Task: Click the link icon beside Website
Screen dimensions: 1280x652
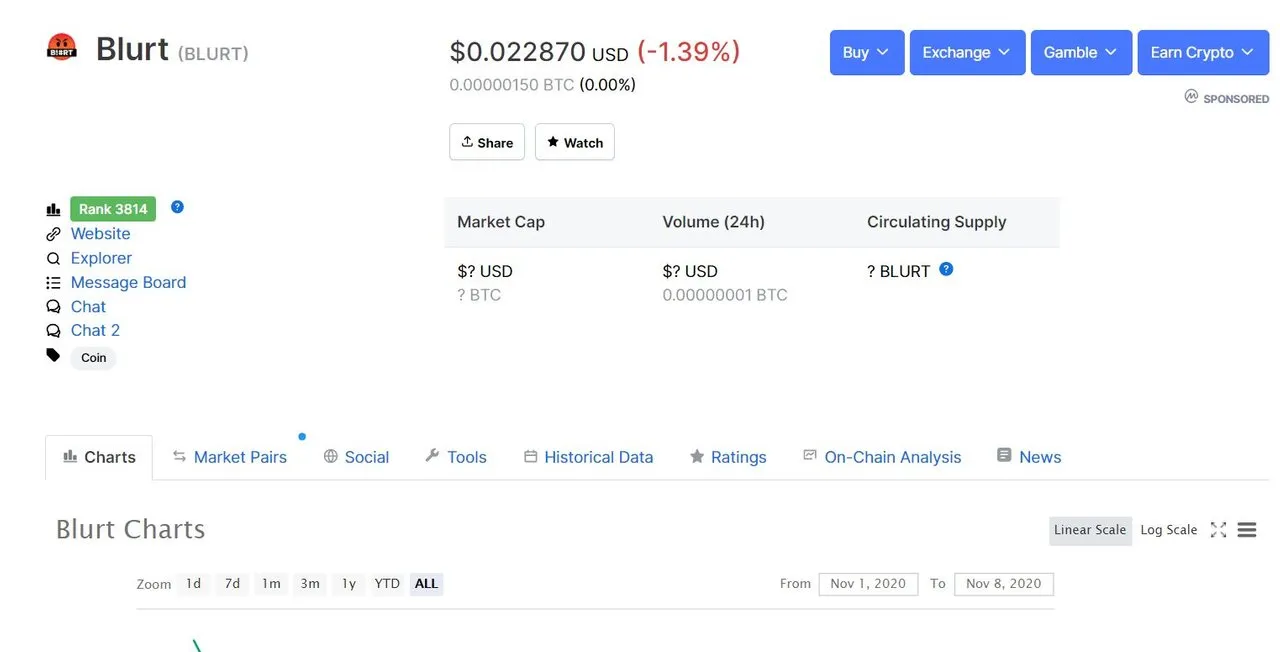Action: 53,234
